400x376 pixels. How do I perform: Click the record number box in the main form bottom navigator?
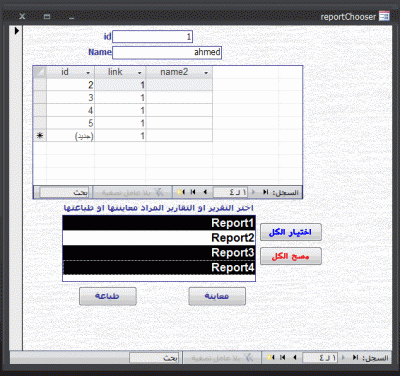320,358
